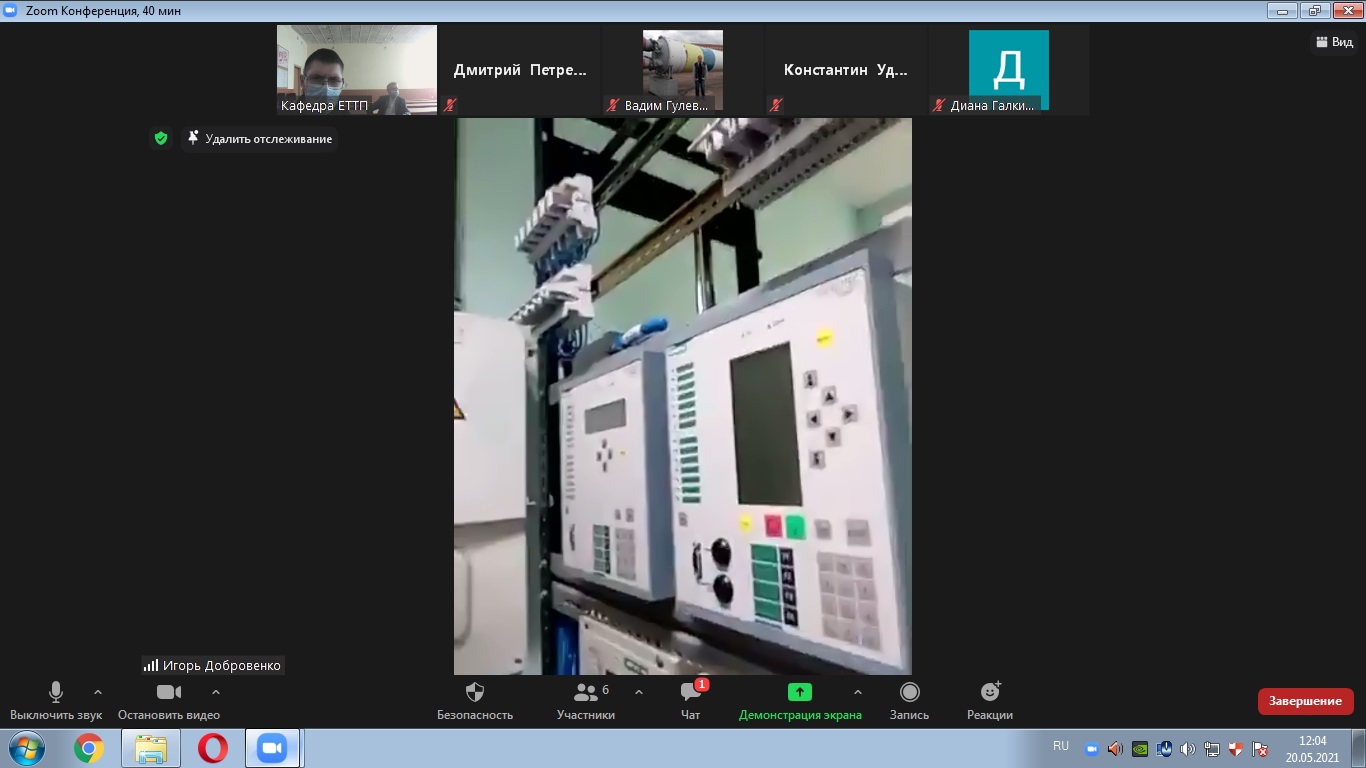Open Reactions (Реакции) smiley icon

pos(989,699)
